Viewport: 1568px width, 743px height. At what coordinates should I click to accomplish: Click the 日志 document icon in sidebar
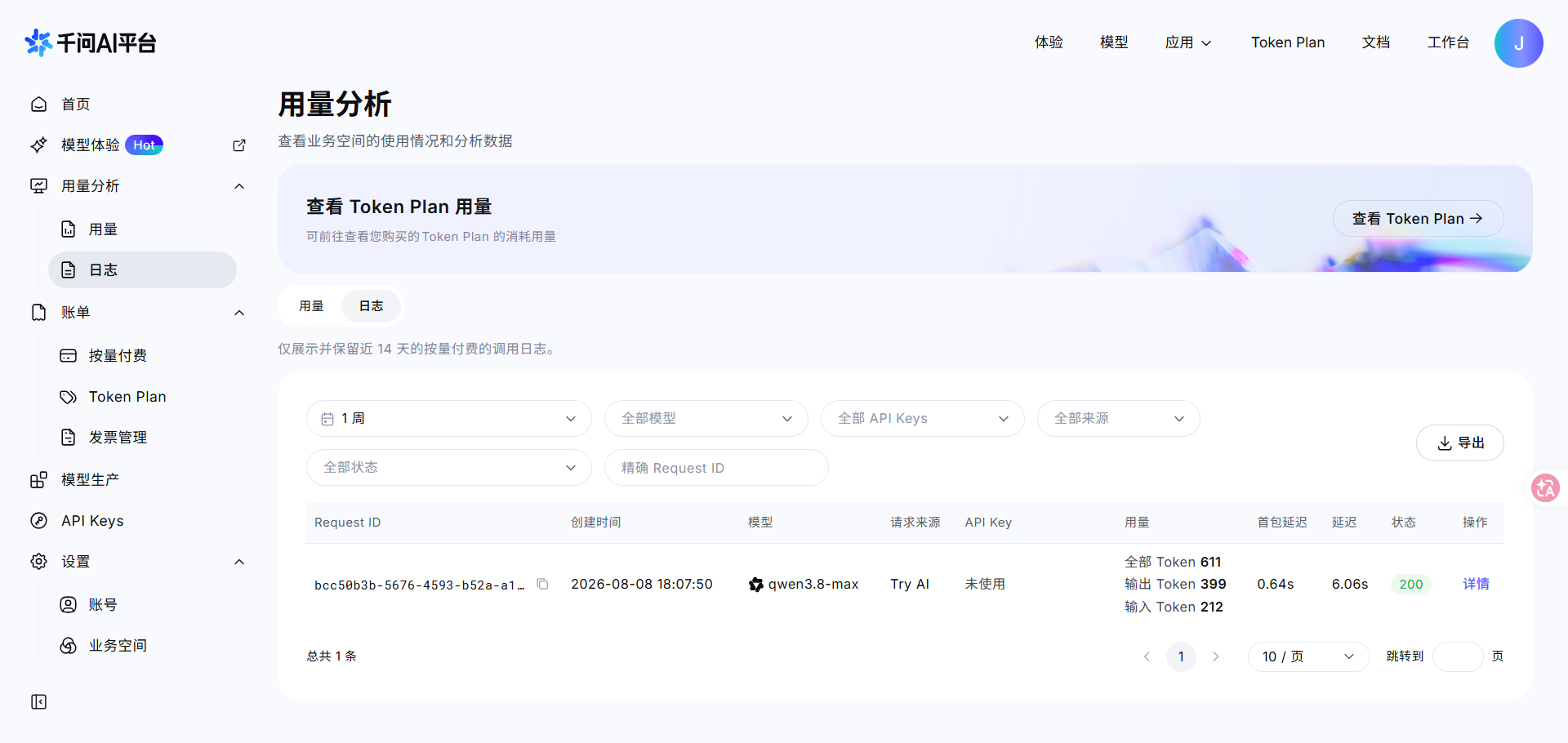pos(69,270)
